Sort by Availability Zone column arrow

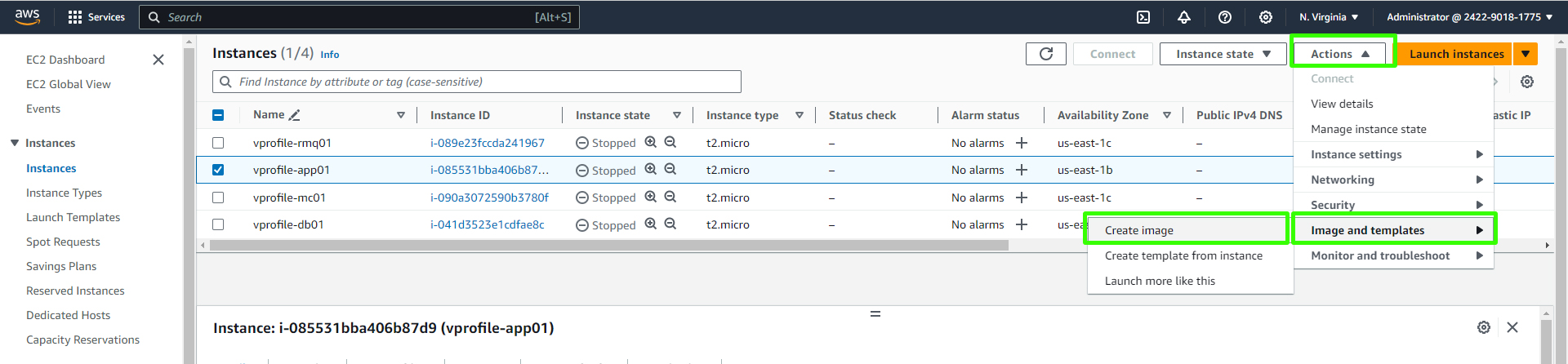pos(1167,115)
